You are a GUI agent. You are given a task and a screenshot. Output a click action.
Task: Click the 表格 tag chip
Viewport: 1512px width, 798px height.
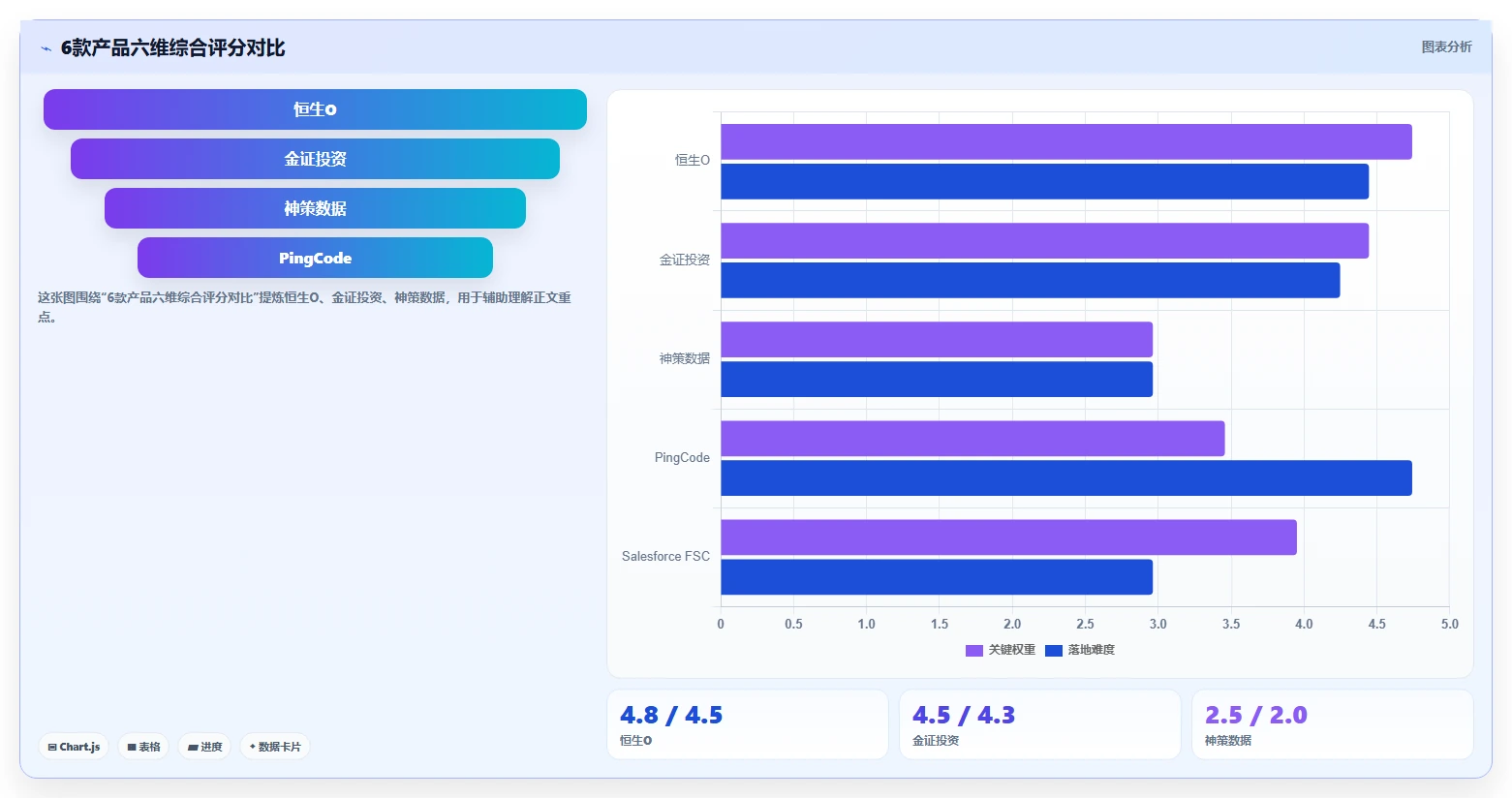(143, 747)
